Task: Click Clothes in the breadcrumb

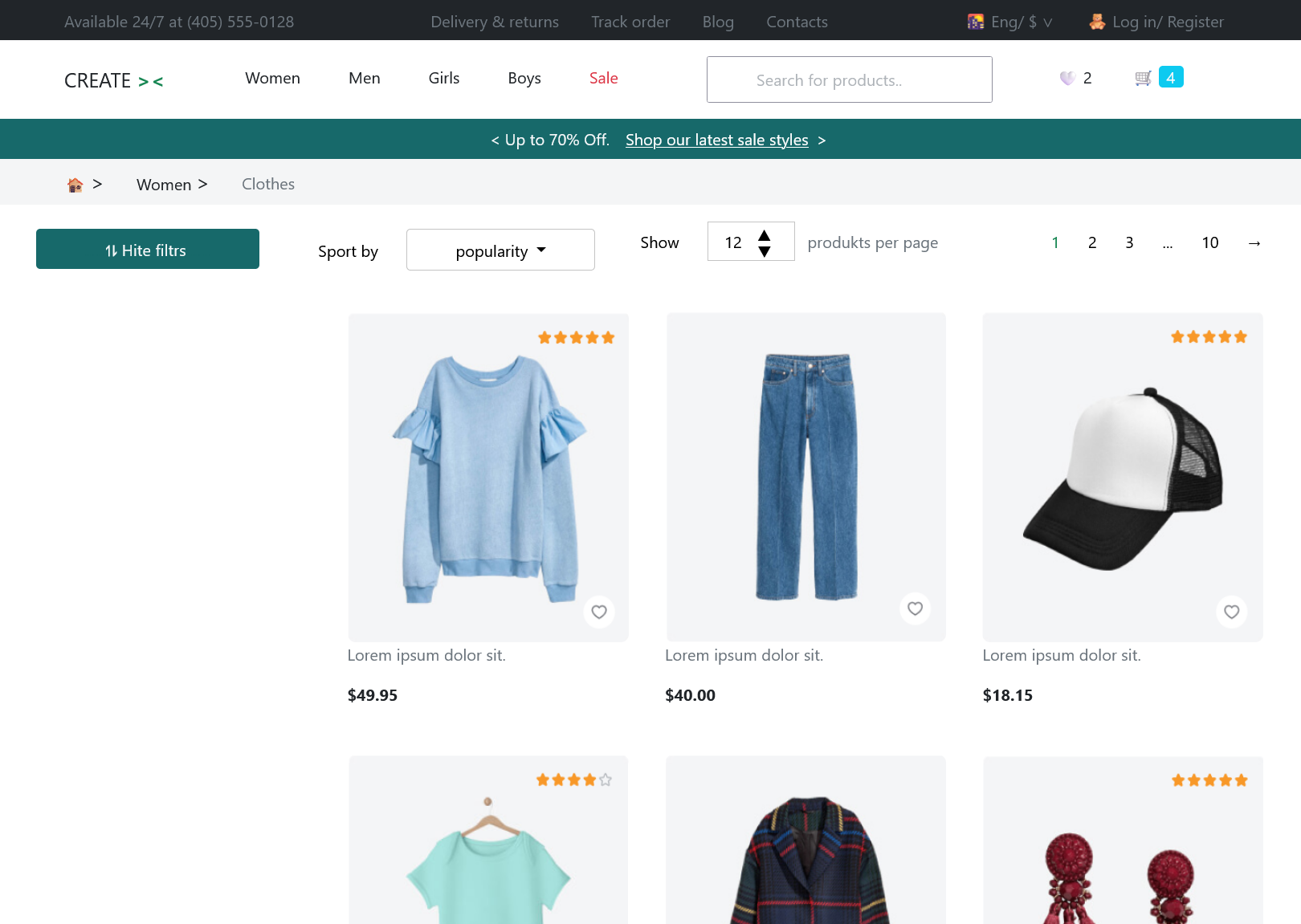Action: click(268, 184)
